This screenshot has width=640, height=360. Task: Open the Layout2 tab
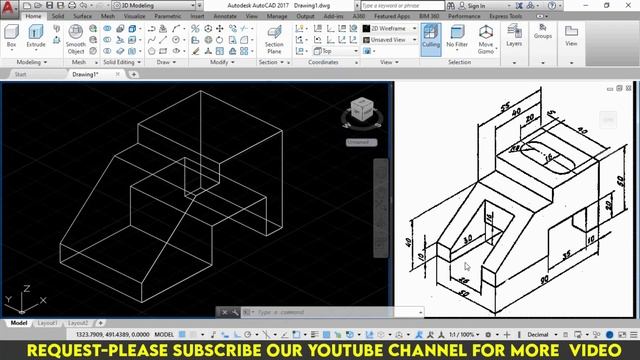pyautogui.click(x=78, y=323)
